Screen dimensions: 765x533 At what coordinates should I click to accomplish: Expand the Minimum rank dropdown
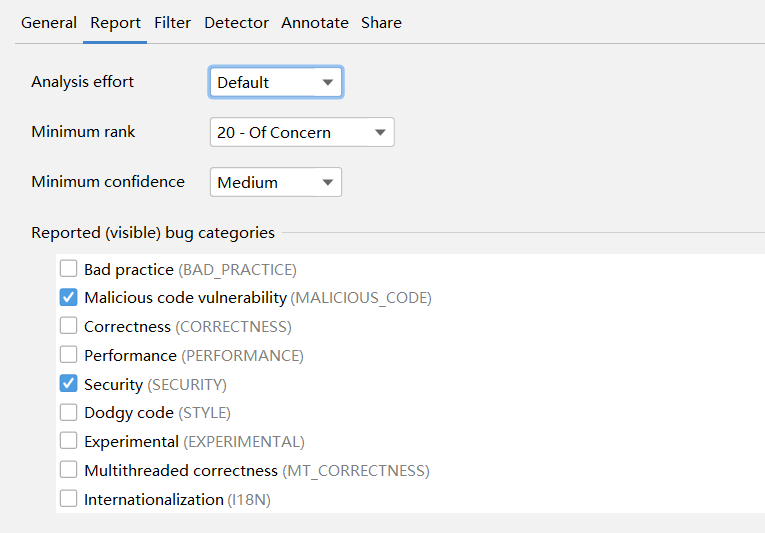point(302,132)
